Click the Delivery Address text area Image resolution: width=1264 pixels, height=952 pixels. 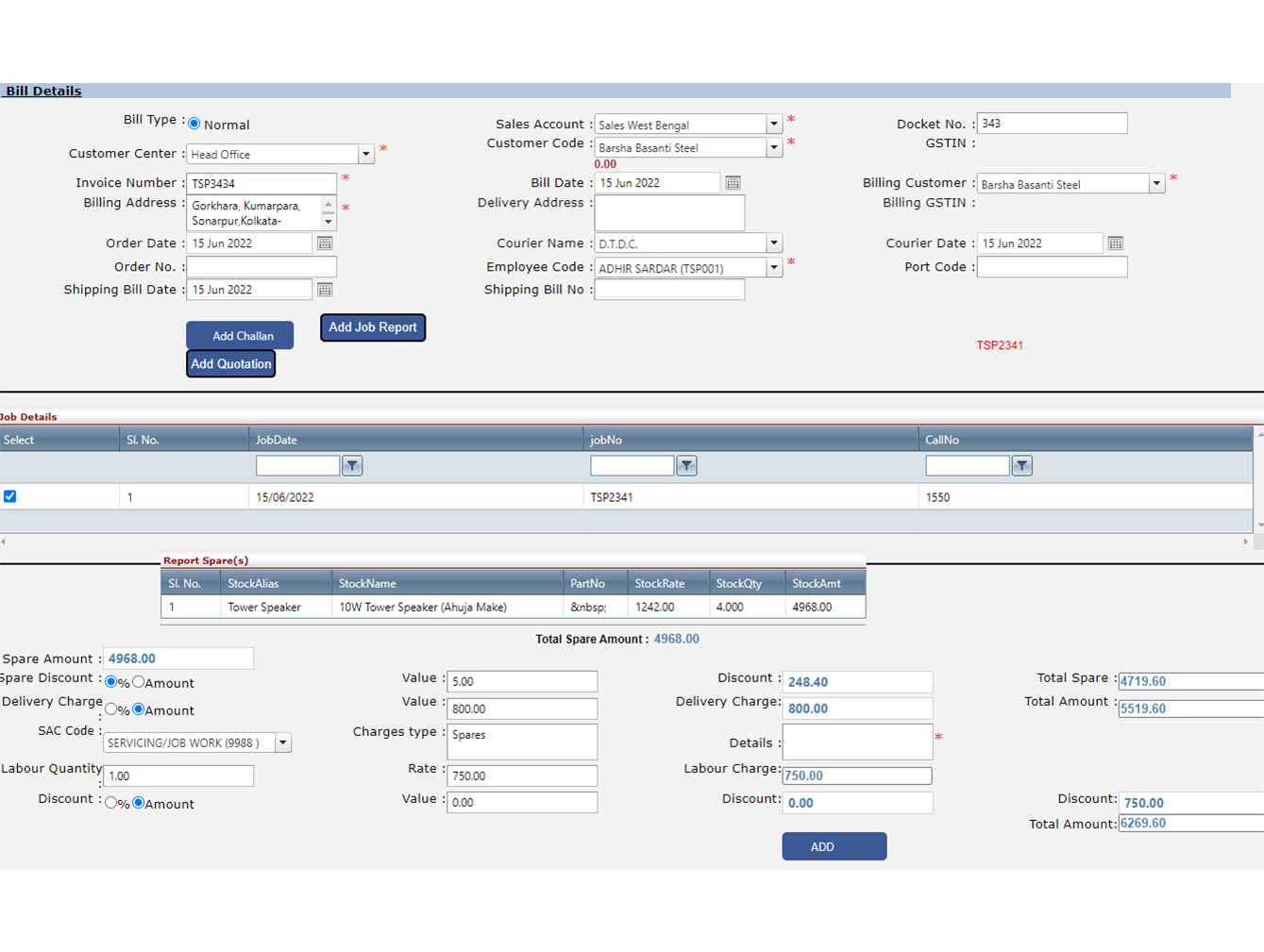pos(669,212)
